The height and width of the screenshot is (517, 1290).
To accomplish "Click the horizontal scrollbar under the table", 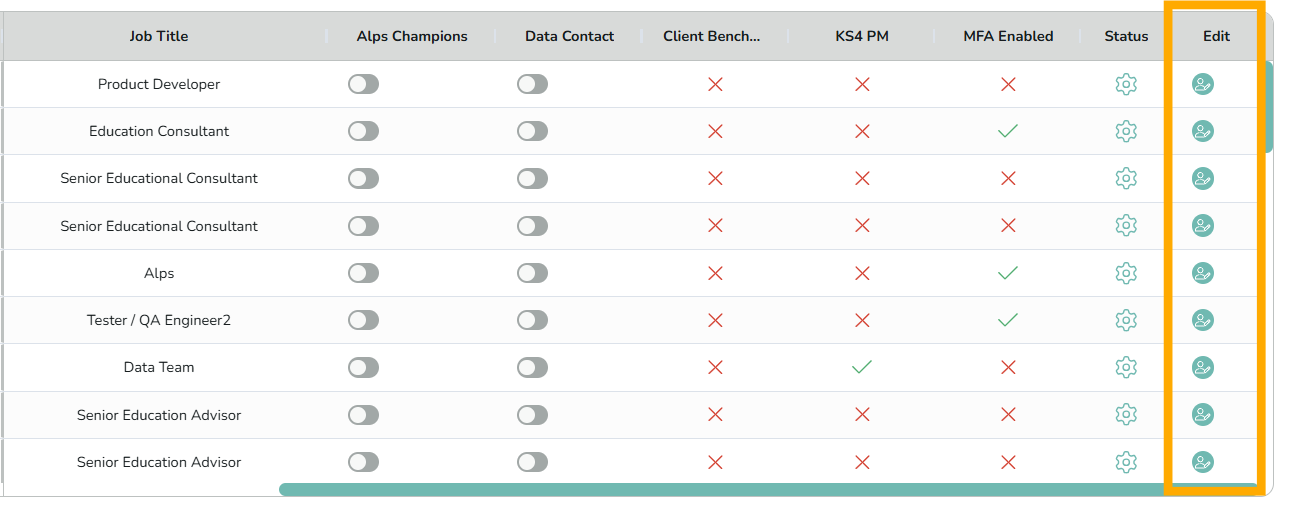I will [x=768, y=489].
